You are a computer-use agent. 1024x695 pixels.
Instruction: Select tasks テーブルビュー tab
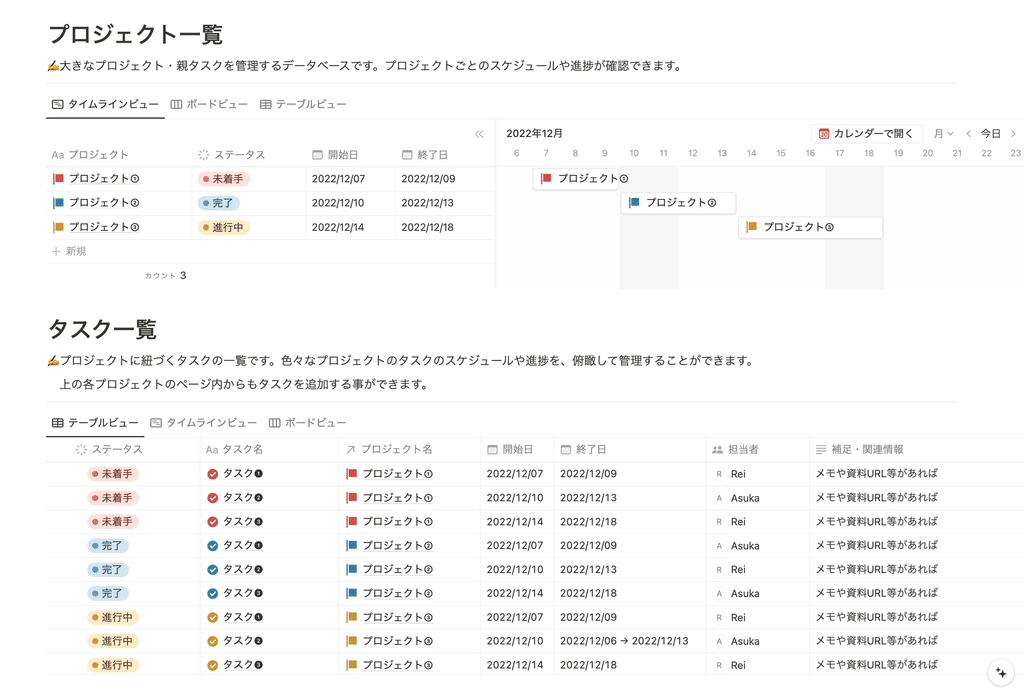coord(95,423)
